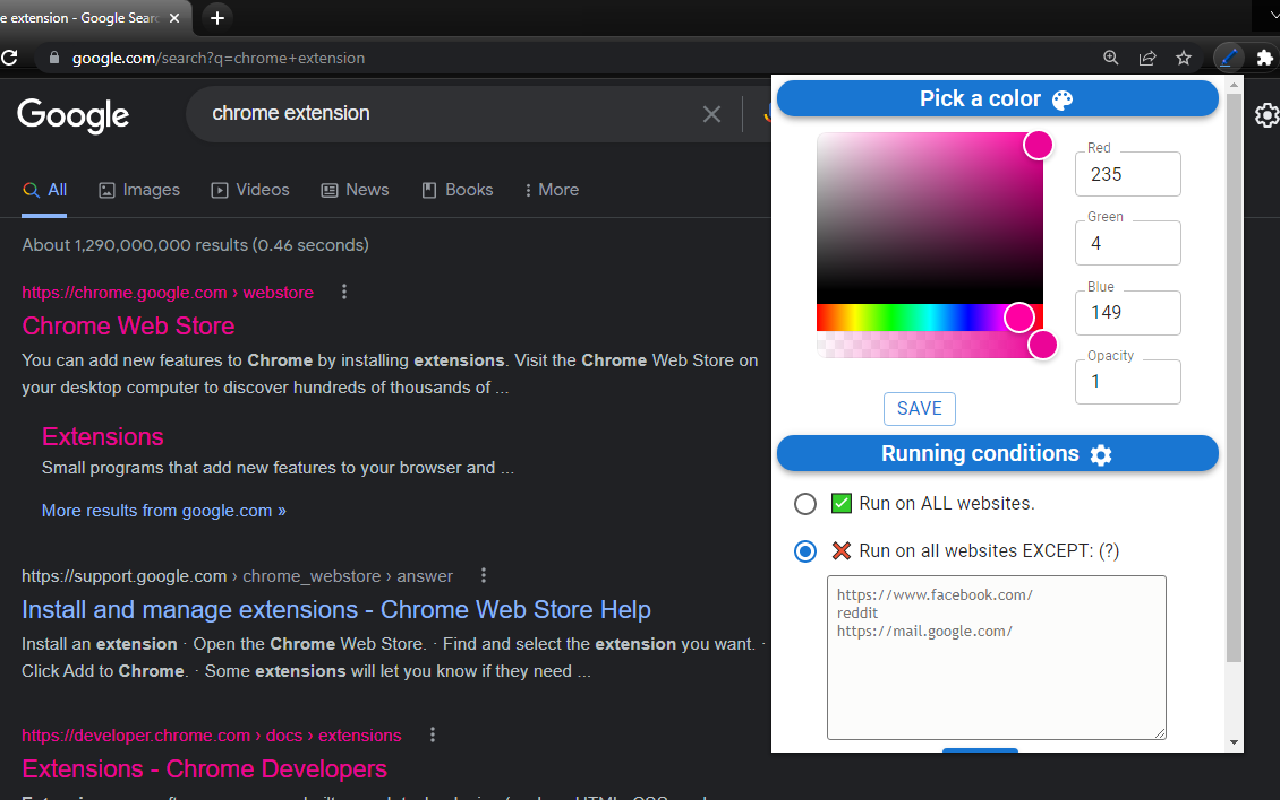Viewport: 1280px width, 800px height.
Task: Switch to the News search tab
Action: point(355,190)
